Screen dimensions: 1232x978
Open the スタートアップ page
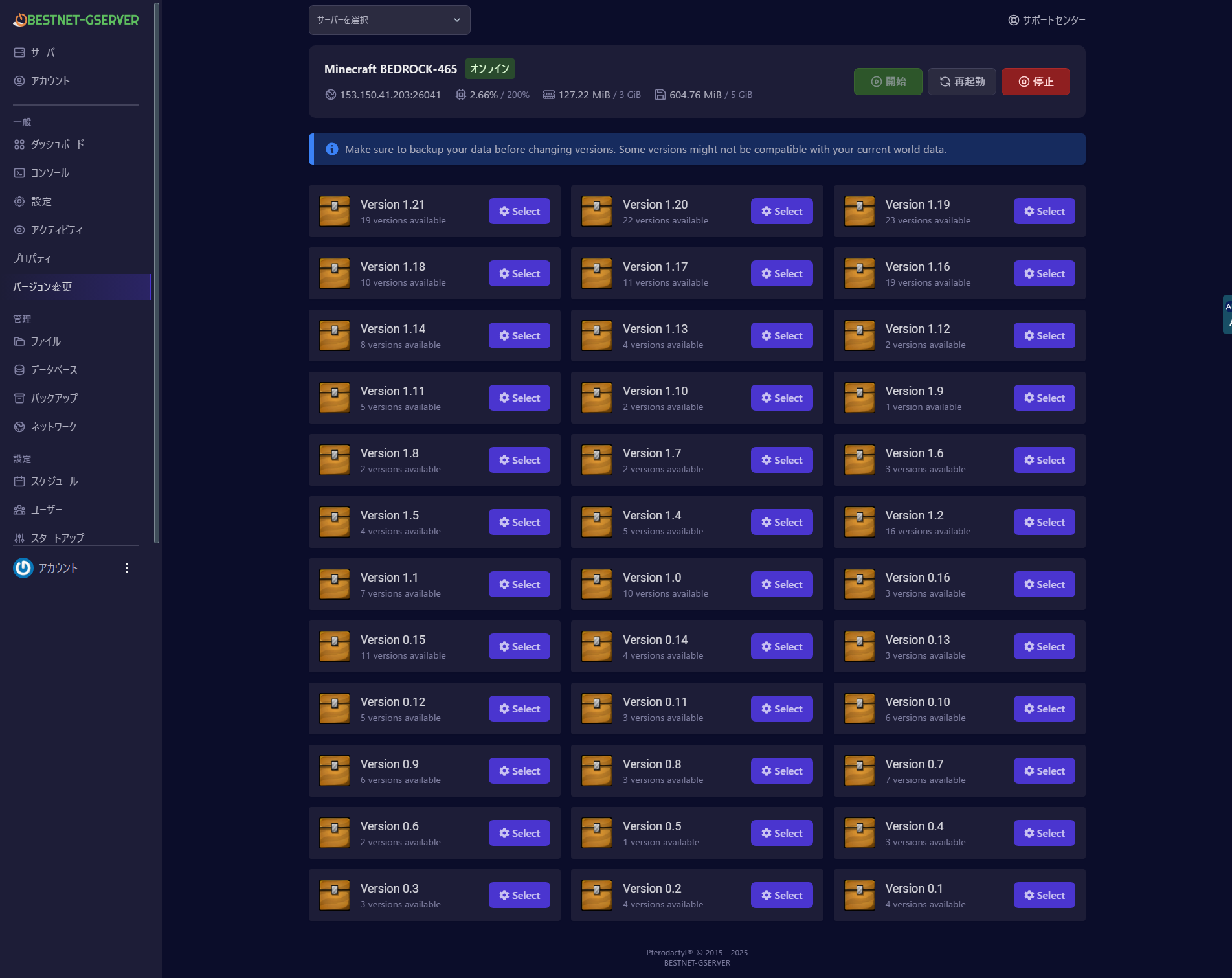click(76, 538)
